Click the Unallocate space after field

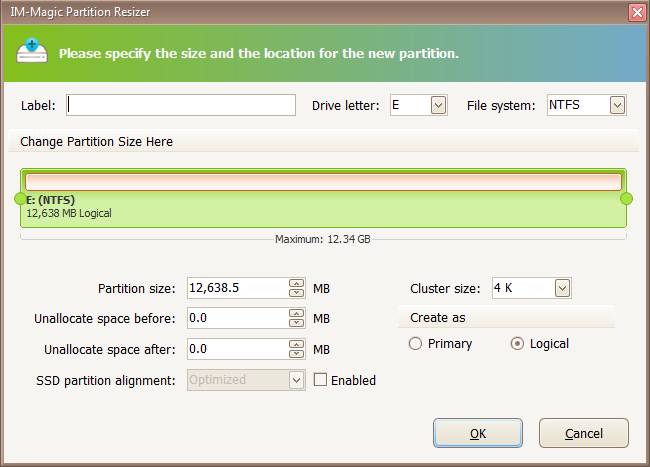[238, 349]
